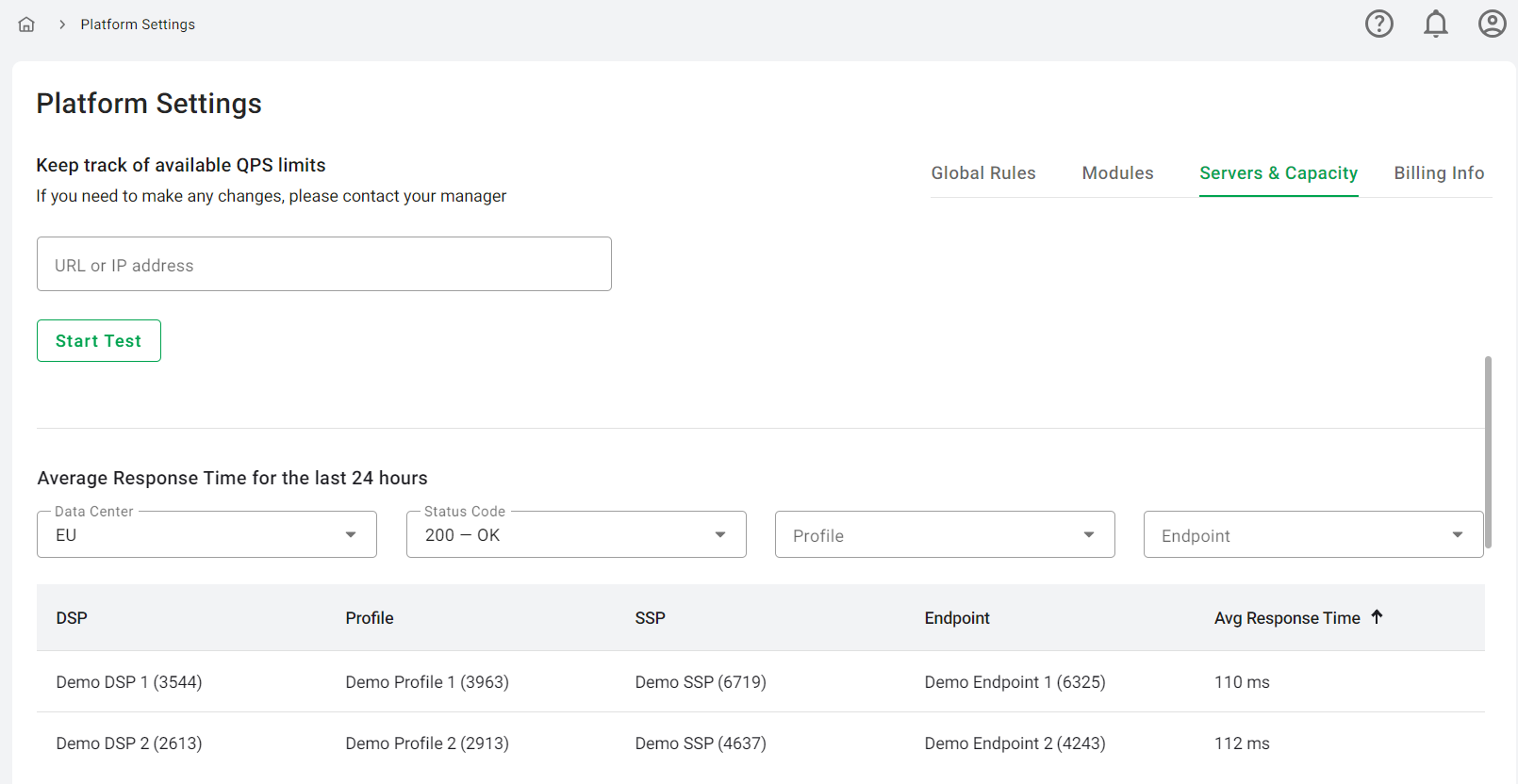Viewport: 1518px width, 784px height.
Task: Click the vertical scrollbar thumb
Action: click(1488, 452)
